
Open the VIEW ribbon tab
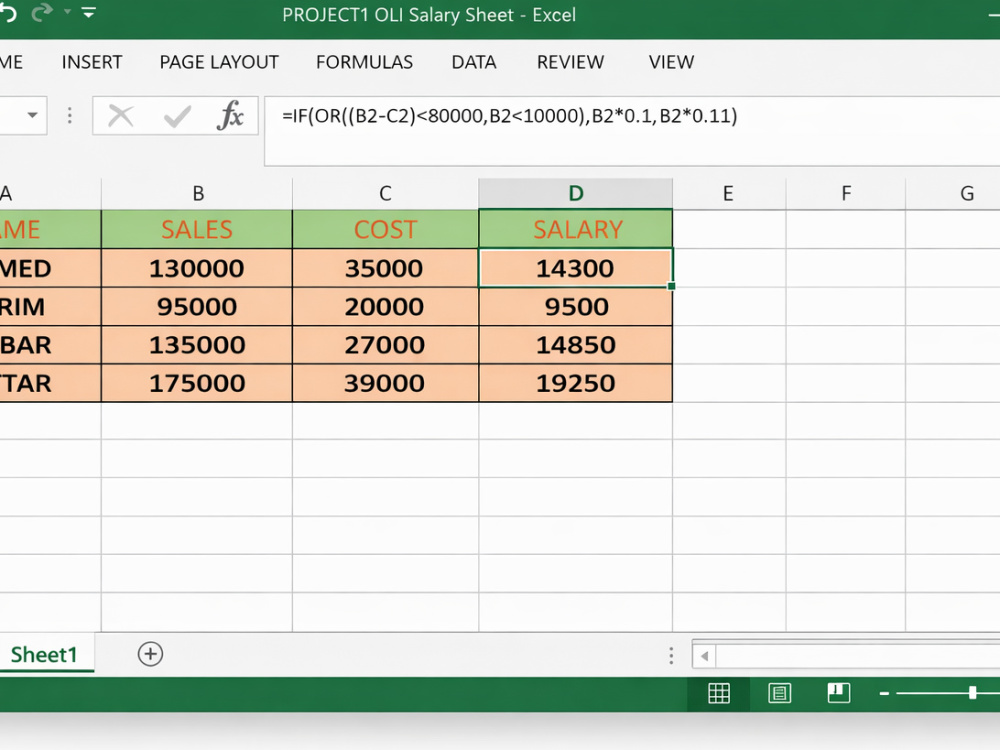[671, 62]
